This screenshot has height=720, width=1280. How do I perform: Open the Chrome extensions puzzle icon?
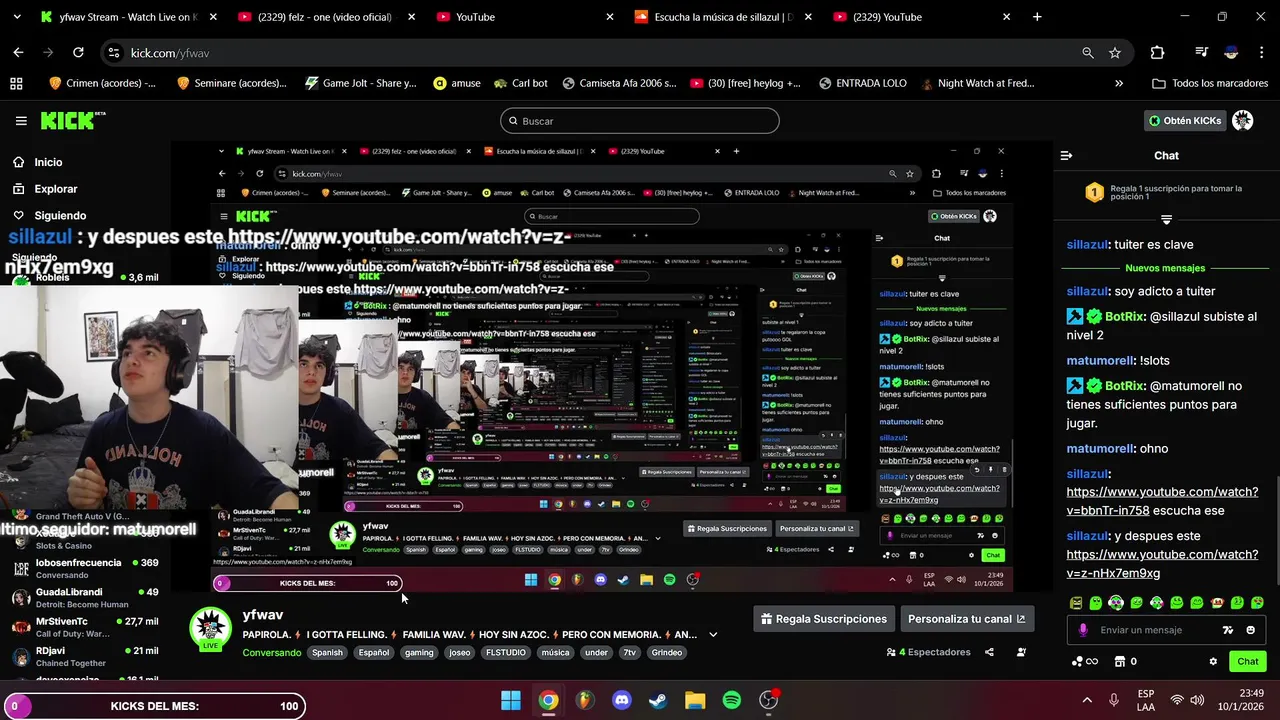(x=1157, y=53)
